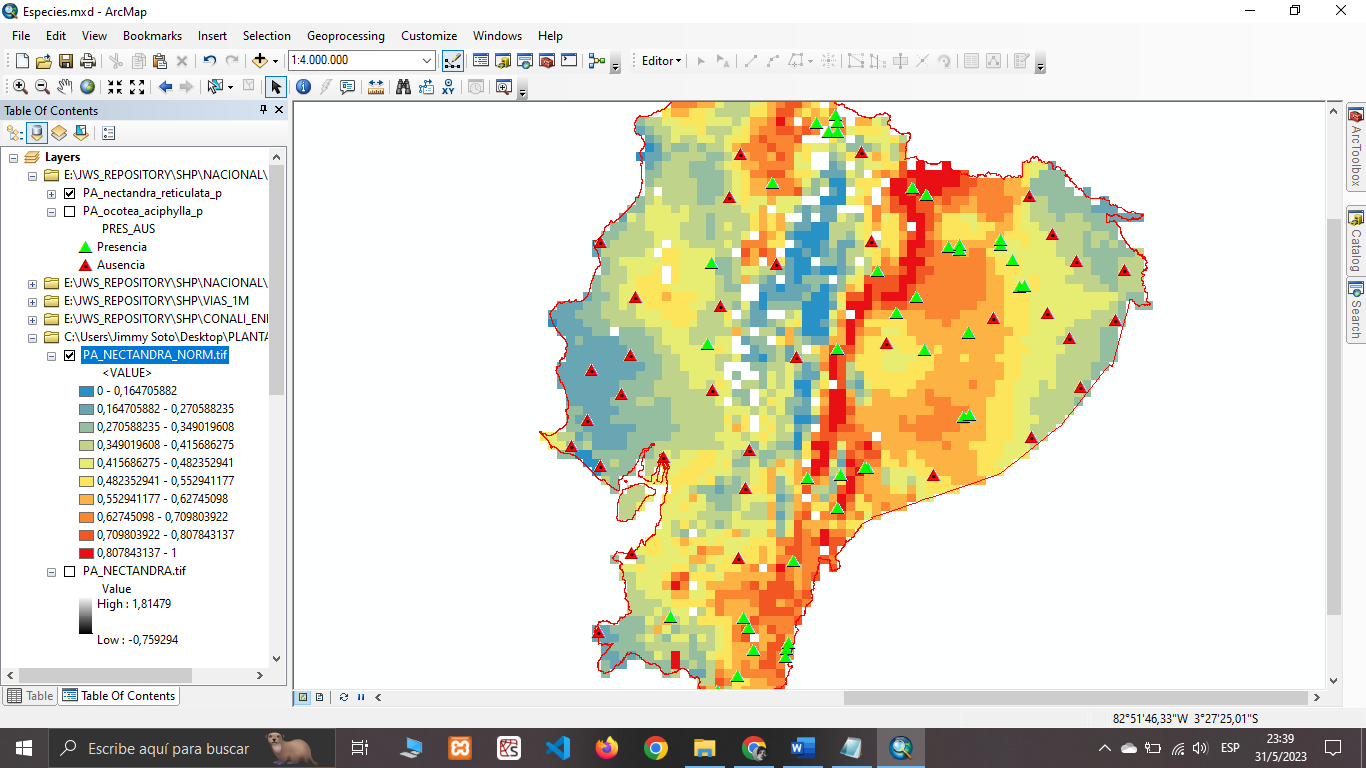Open the Catalog window toolbar icon
Viewport: 1366px width, 768px height.
pyautogui.click(x=503, y=61)
